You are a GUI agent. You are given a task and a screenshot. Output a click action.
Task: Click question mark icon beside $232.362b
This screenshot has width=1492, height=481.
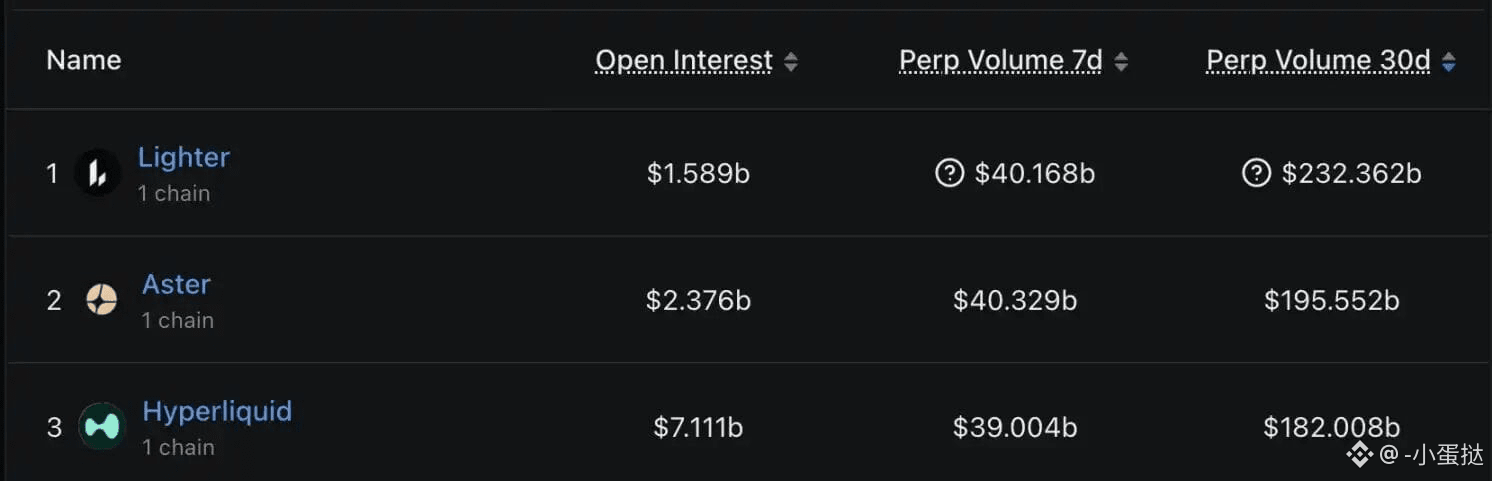1256,173
